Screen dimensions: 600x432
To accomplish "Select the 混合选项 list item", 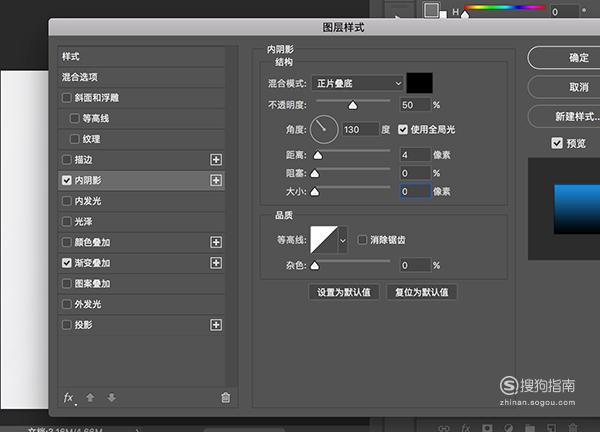I will point(141,77).
